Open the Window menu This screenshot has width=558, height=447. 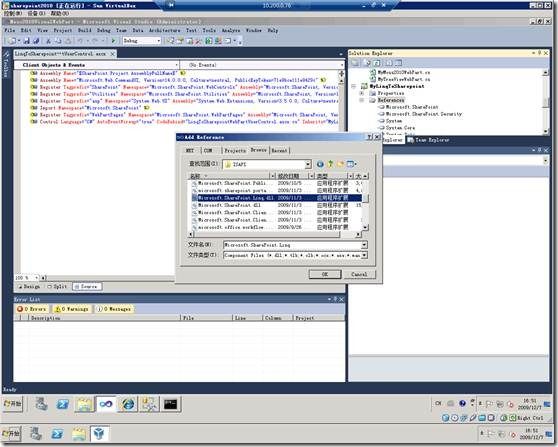(254, 30)
